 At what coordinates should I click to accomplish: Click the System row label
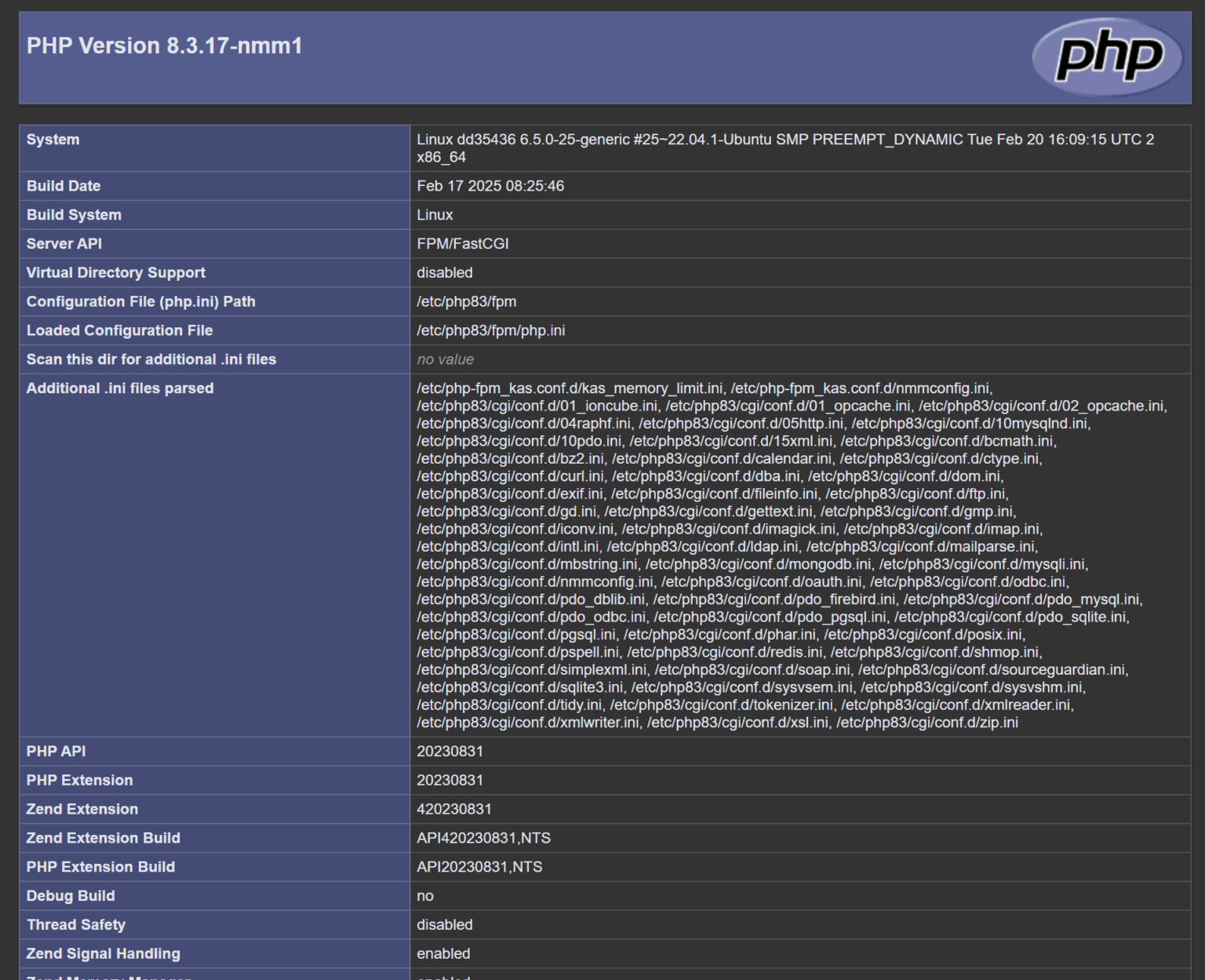(x=53, y=140)
